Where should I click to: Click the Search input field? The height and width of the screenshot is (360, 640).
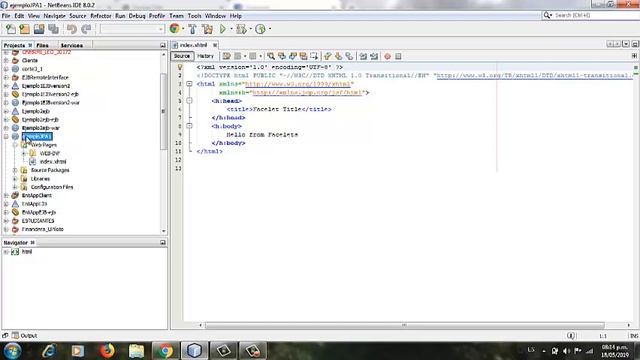pyautogui.click(x=594, y=15)
